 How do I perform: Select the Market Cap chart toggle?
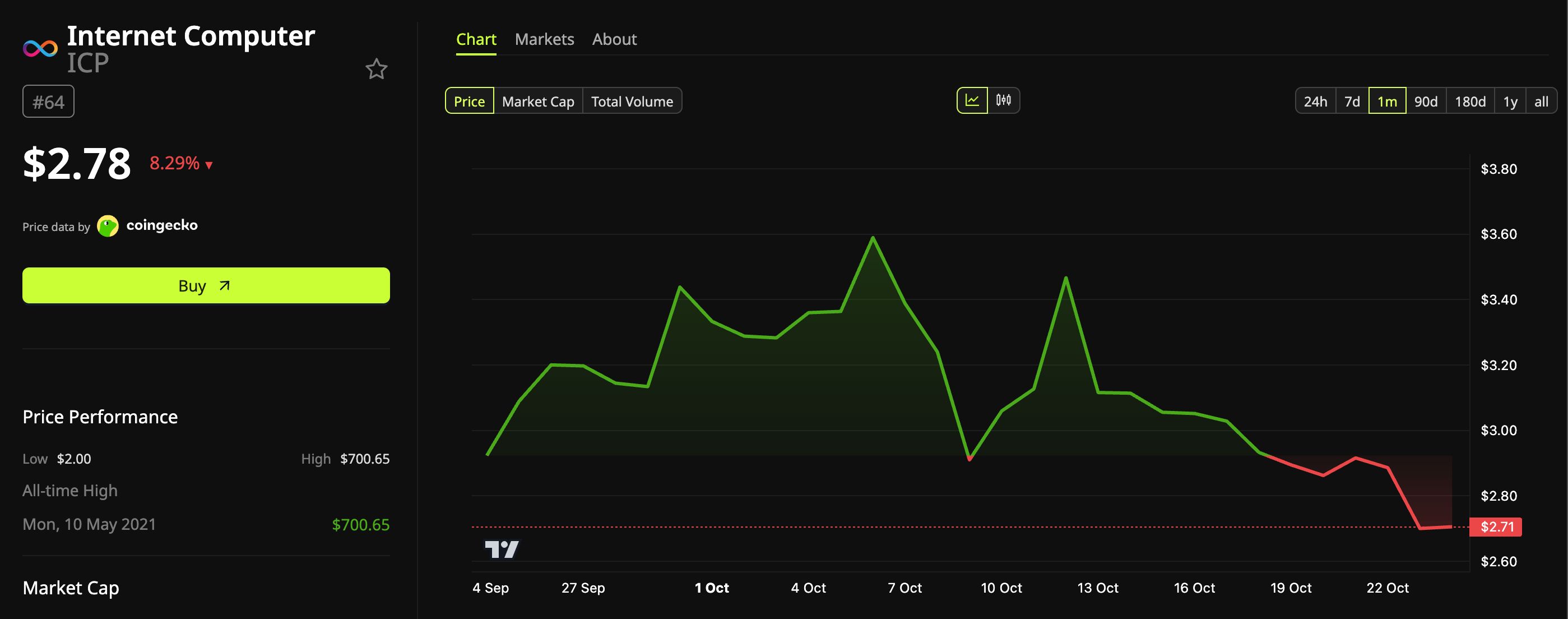[x=538, y=101]
